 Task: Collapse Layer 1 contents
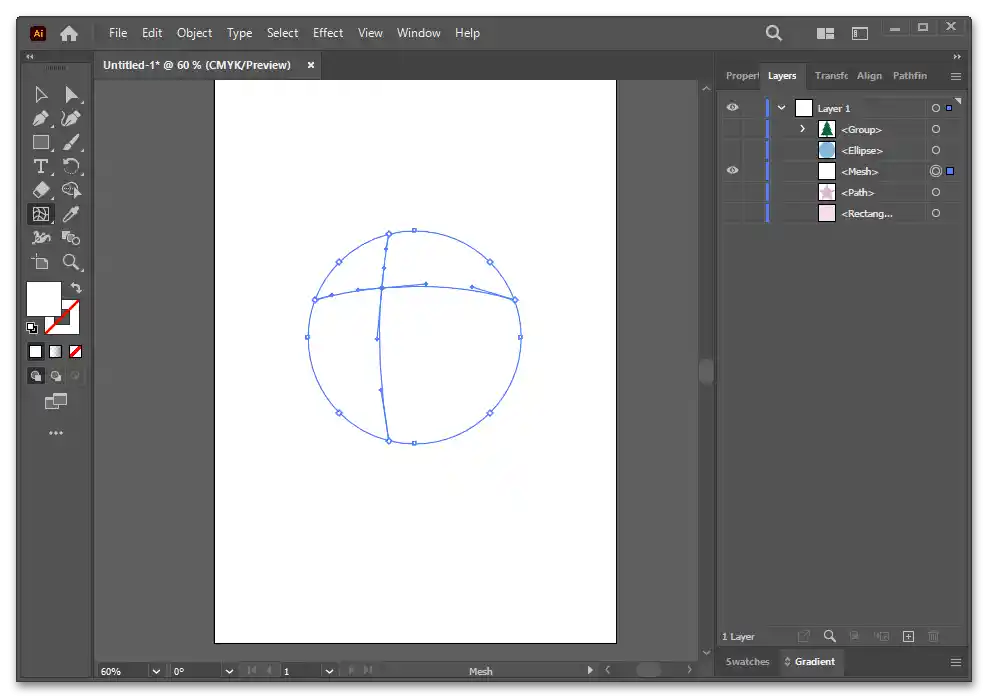[781, 108]
